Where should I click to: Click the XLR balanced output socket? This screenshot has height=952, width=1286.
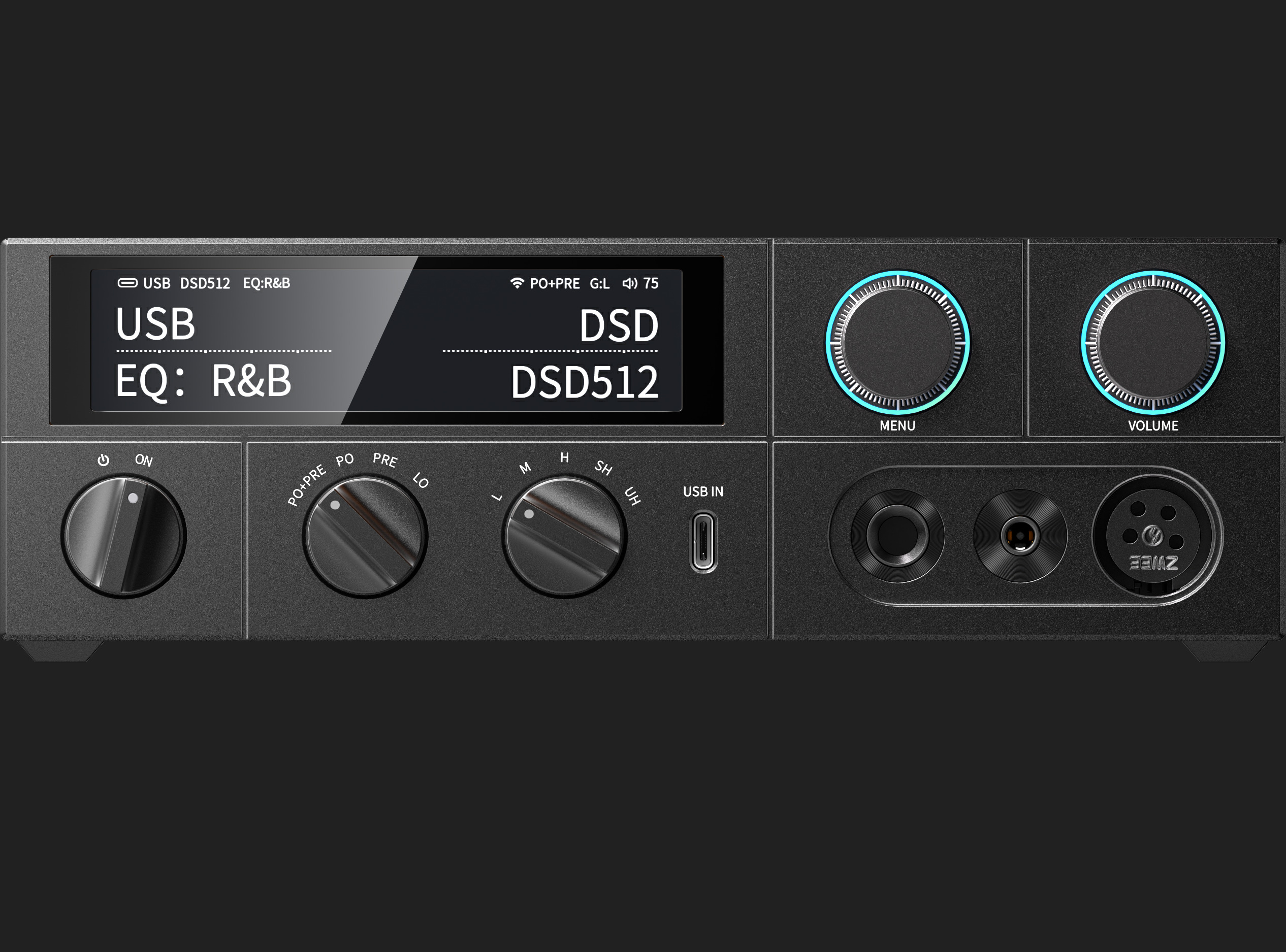[1154, 537]
